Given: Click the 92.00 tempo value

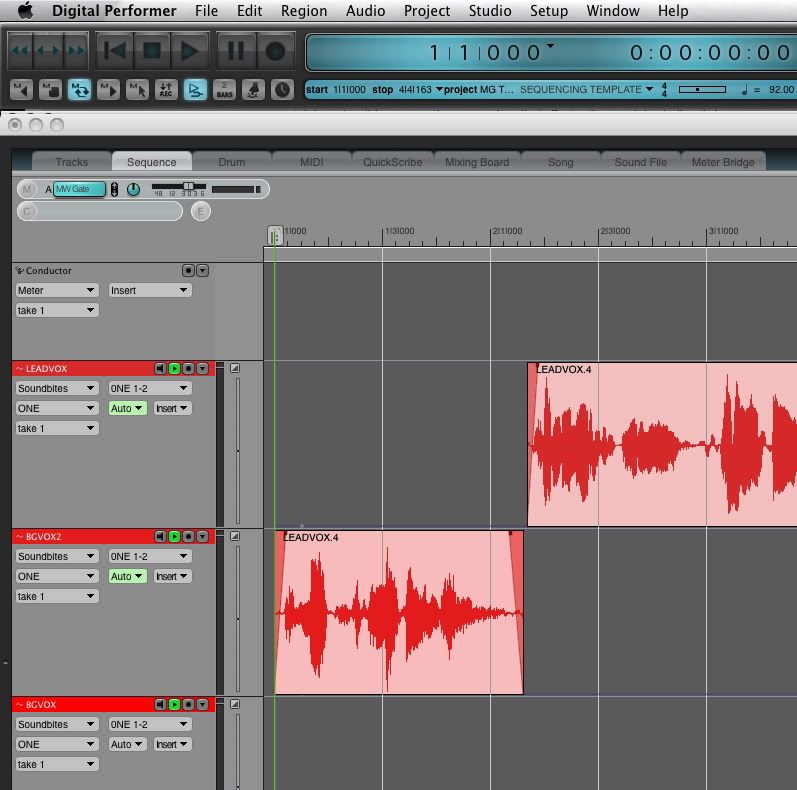Looking at the screenshot, I should pyautogui.click(x=781, y=89).
